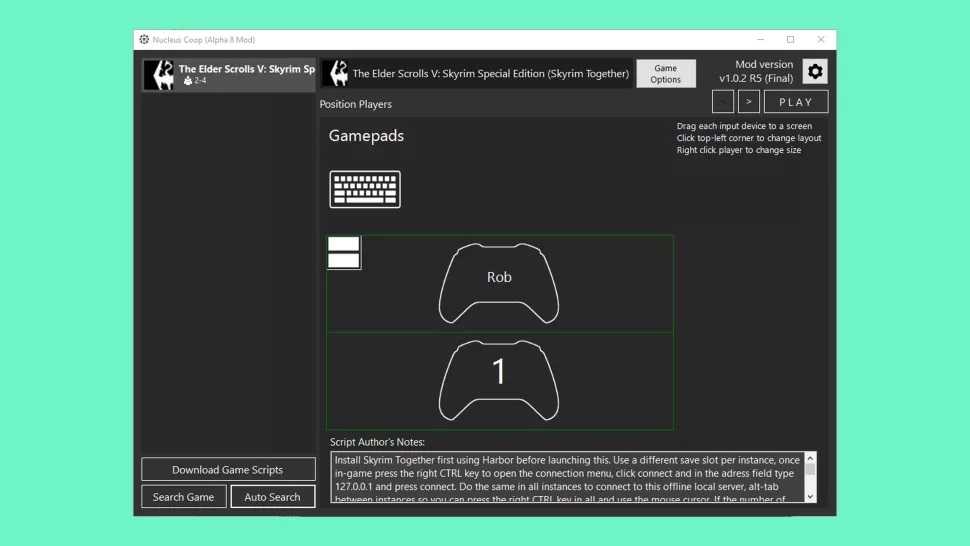Click inside the Script Author's Notes text box
Screen dimensions: 970x546
566,477
